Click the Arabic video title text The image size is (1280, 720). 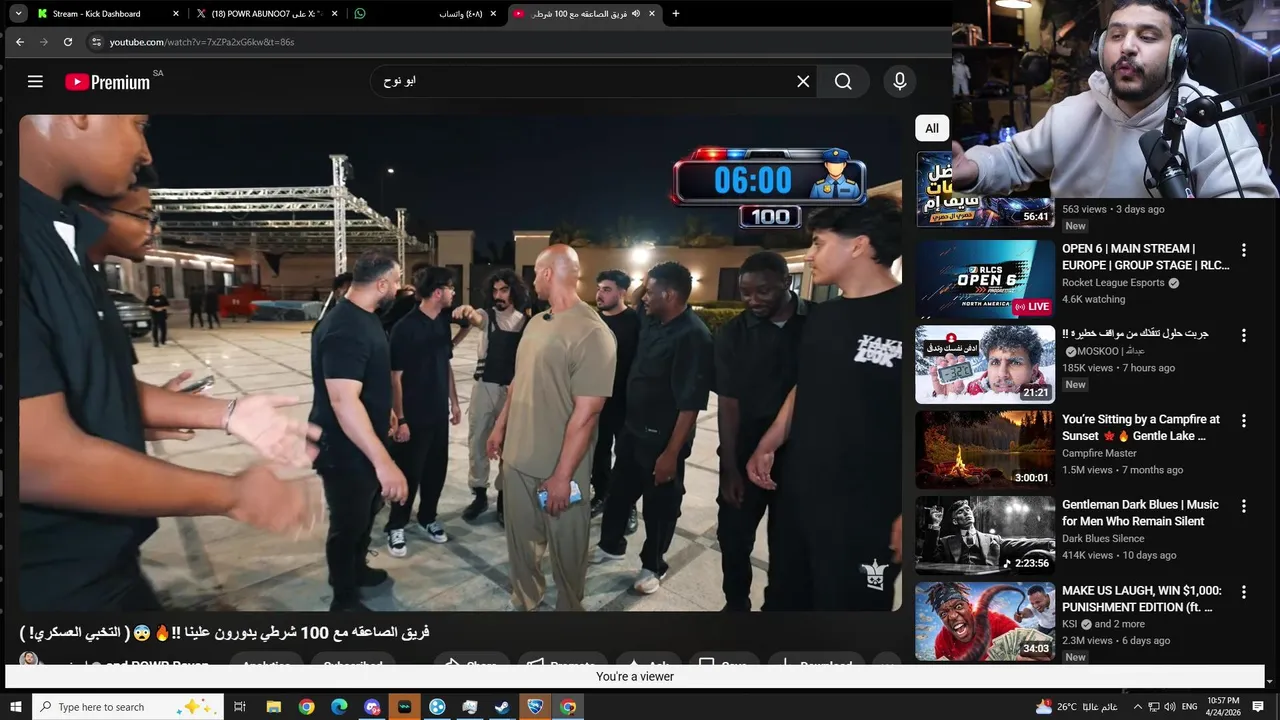[225, 632]
